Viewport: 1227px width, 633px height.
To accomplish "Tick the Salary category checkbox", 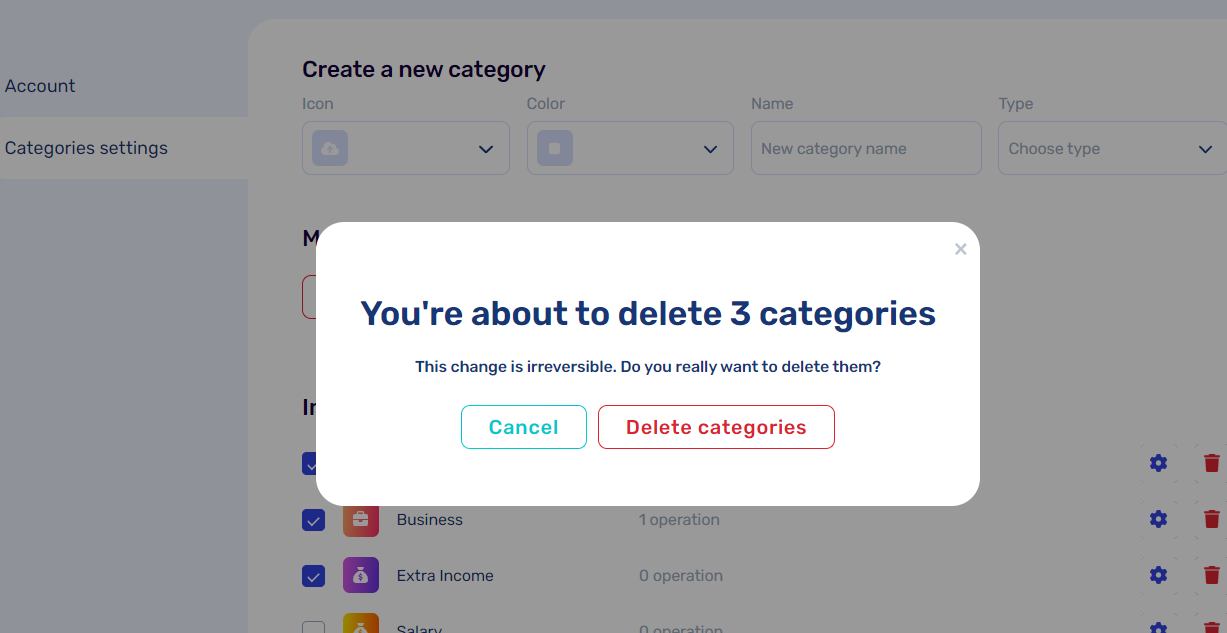I will (314, 629).
